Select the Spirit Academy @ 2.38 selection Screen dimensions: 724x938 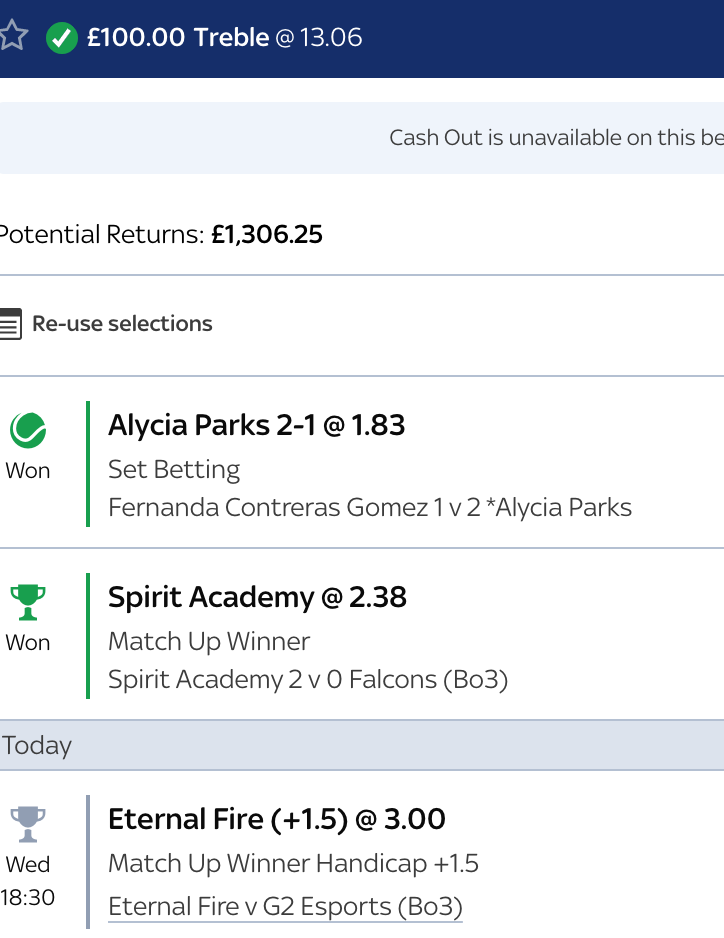click(257, 597)
